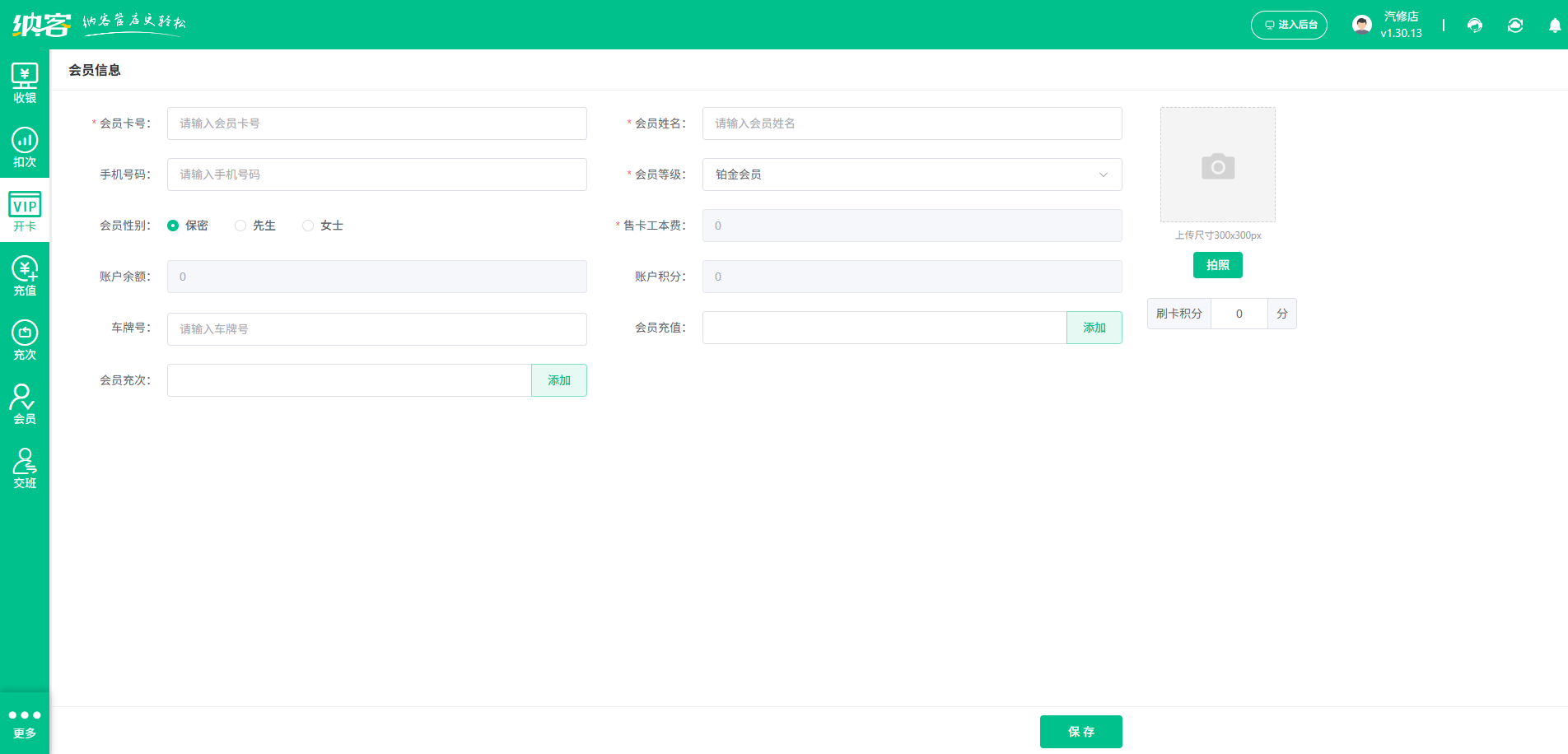Click the customer service headset icon
Screen dimensions: 1568x754
pyautogui.click(x=1474, y=26)
